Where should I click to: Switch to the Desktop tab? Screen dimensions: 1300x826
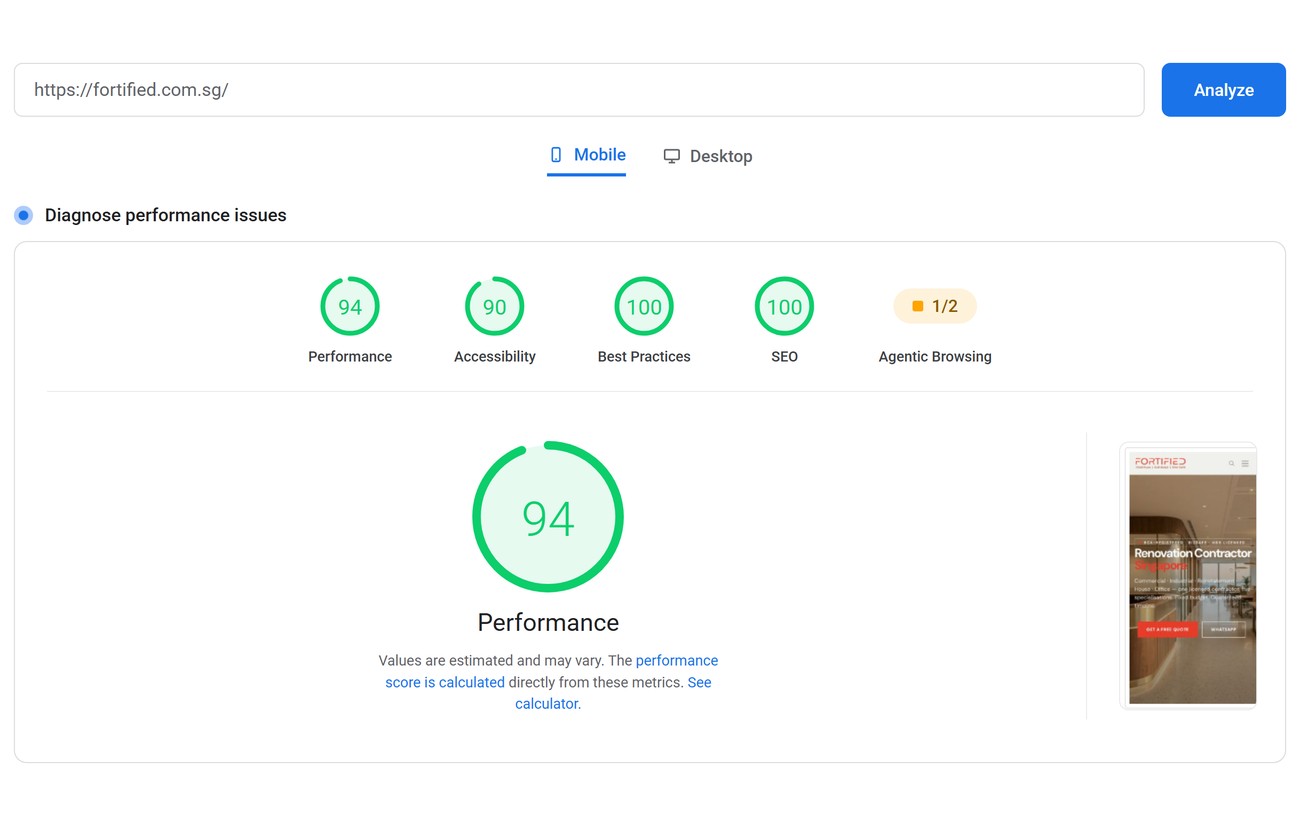[x=708, y=156]
